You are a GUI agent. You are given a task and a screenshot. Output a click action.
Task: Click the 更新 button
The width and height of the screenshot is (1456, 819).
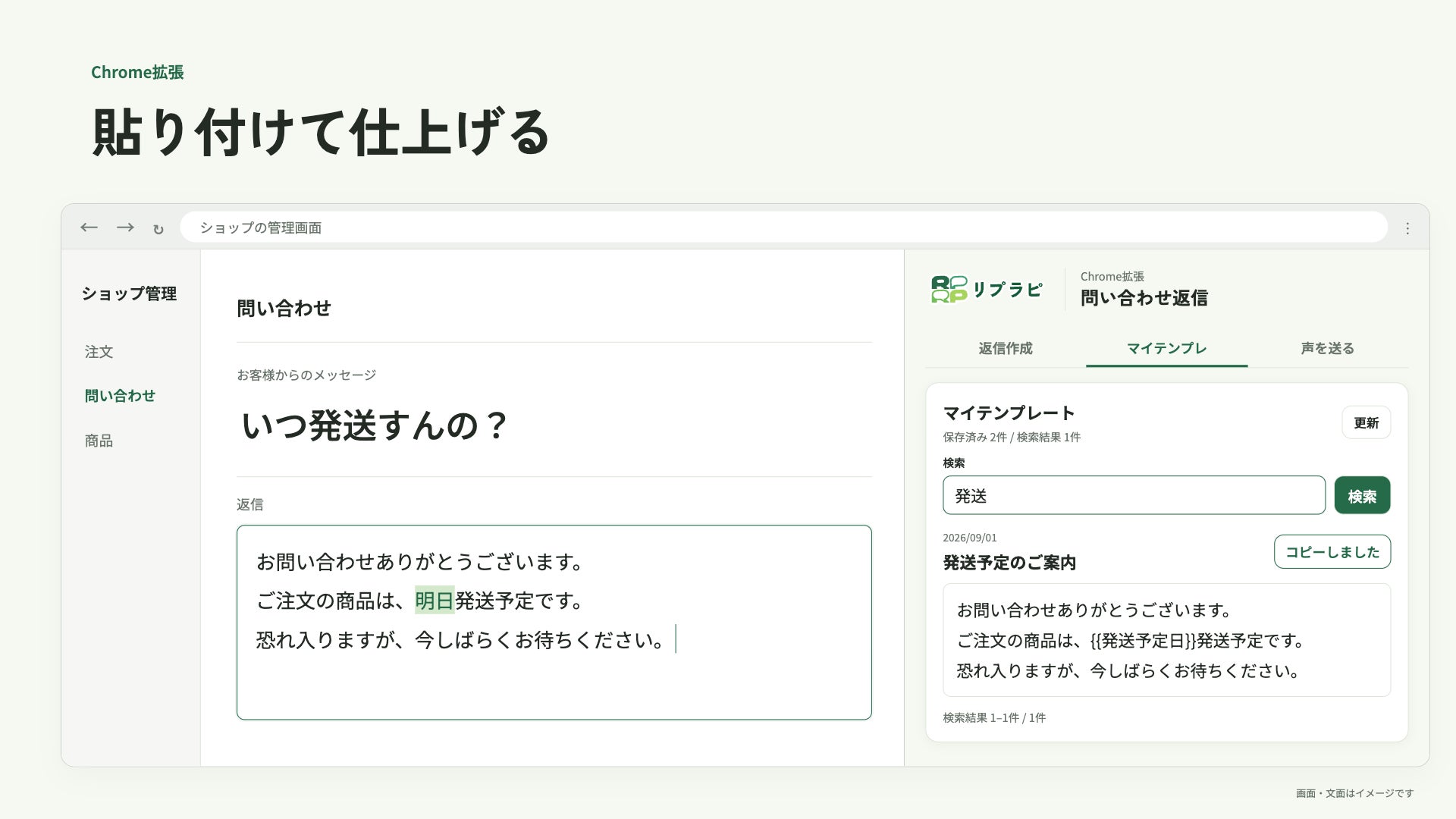click(1366, 422)
